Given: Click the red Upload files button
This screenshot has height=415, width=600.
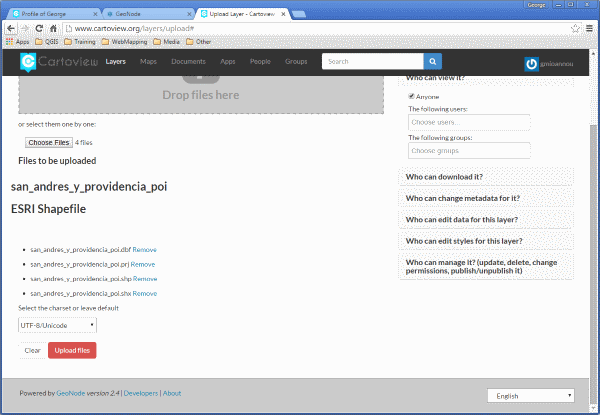Looking at the screenshot, I should coord(72,350).
